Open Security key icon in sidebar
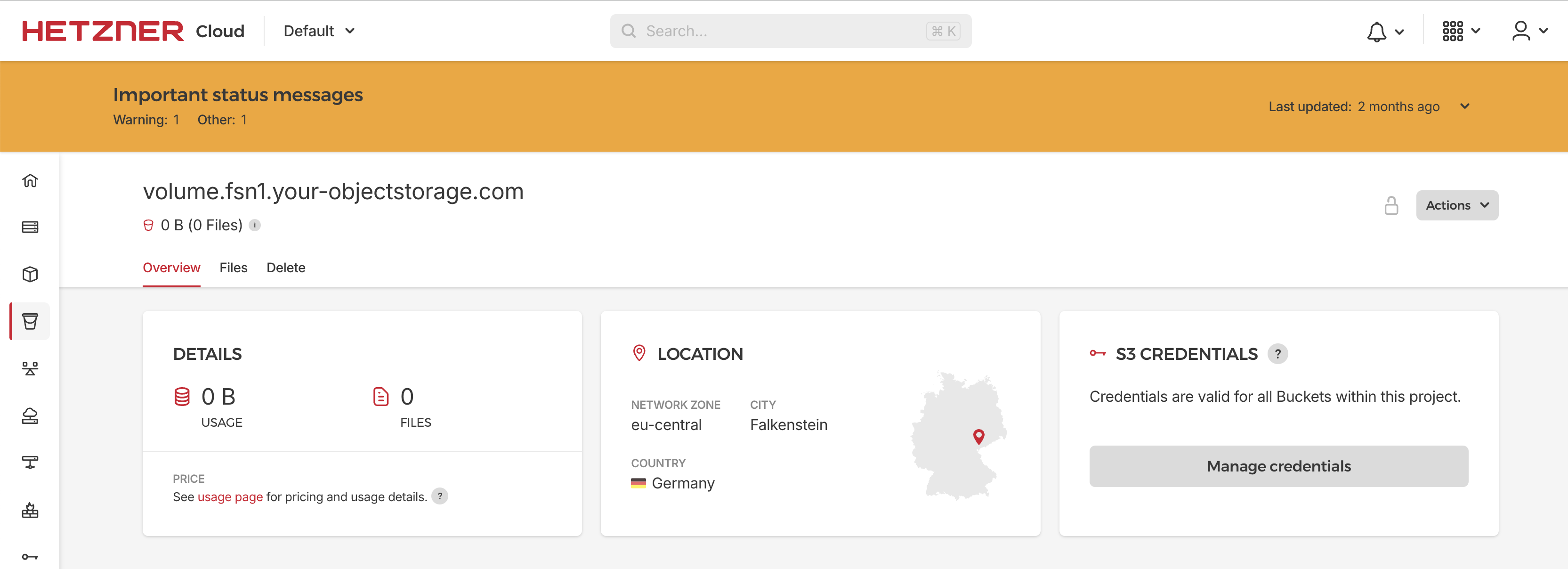Screen dimensions: 1568x569 click(x=30, y=556)
